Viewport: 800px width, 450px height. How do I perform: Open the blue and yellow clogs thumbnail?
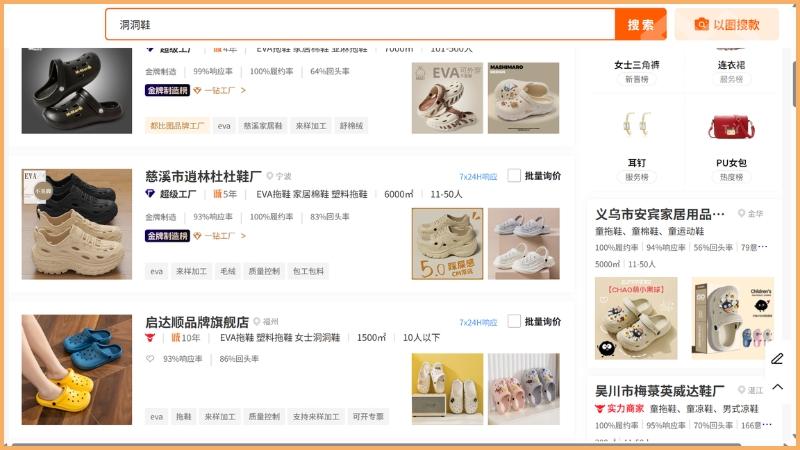click(x=77, y=369)
